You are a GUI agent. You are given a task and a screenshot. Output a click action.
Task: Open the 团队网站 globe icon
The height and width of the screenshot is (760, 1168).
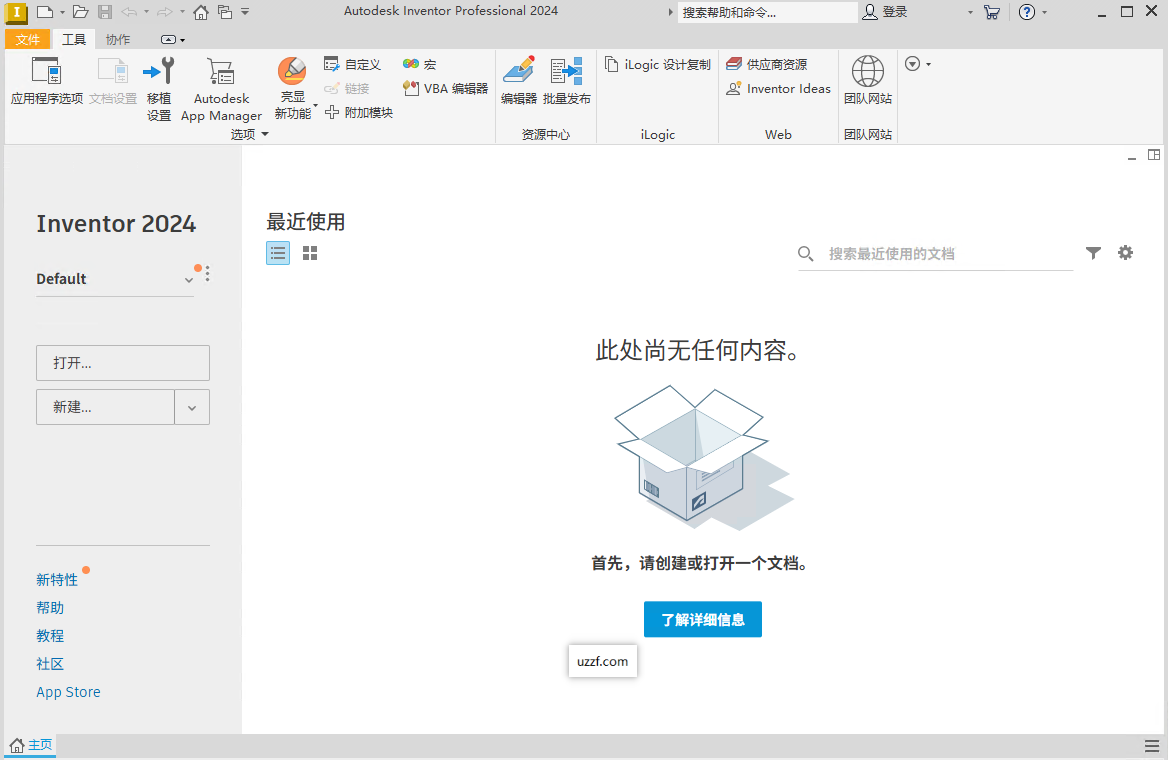pos(867,80)
